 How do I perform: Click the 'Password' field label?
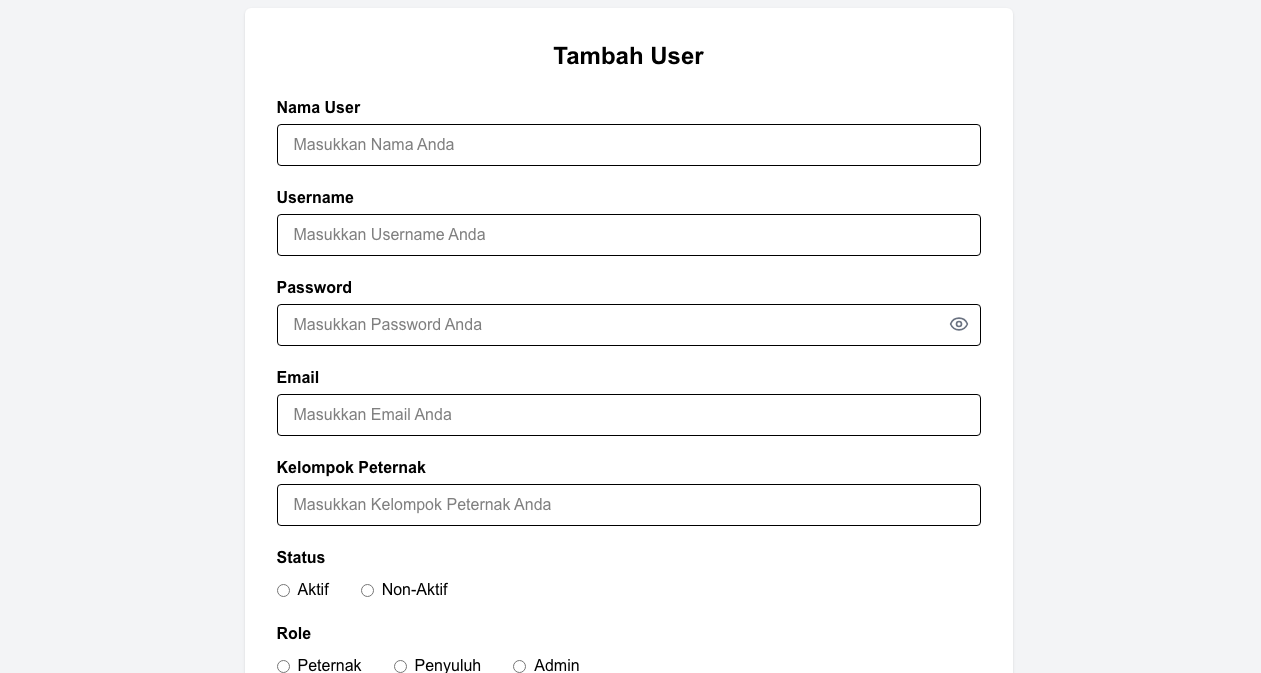click(x=314, y=288)
